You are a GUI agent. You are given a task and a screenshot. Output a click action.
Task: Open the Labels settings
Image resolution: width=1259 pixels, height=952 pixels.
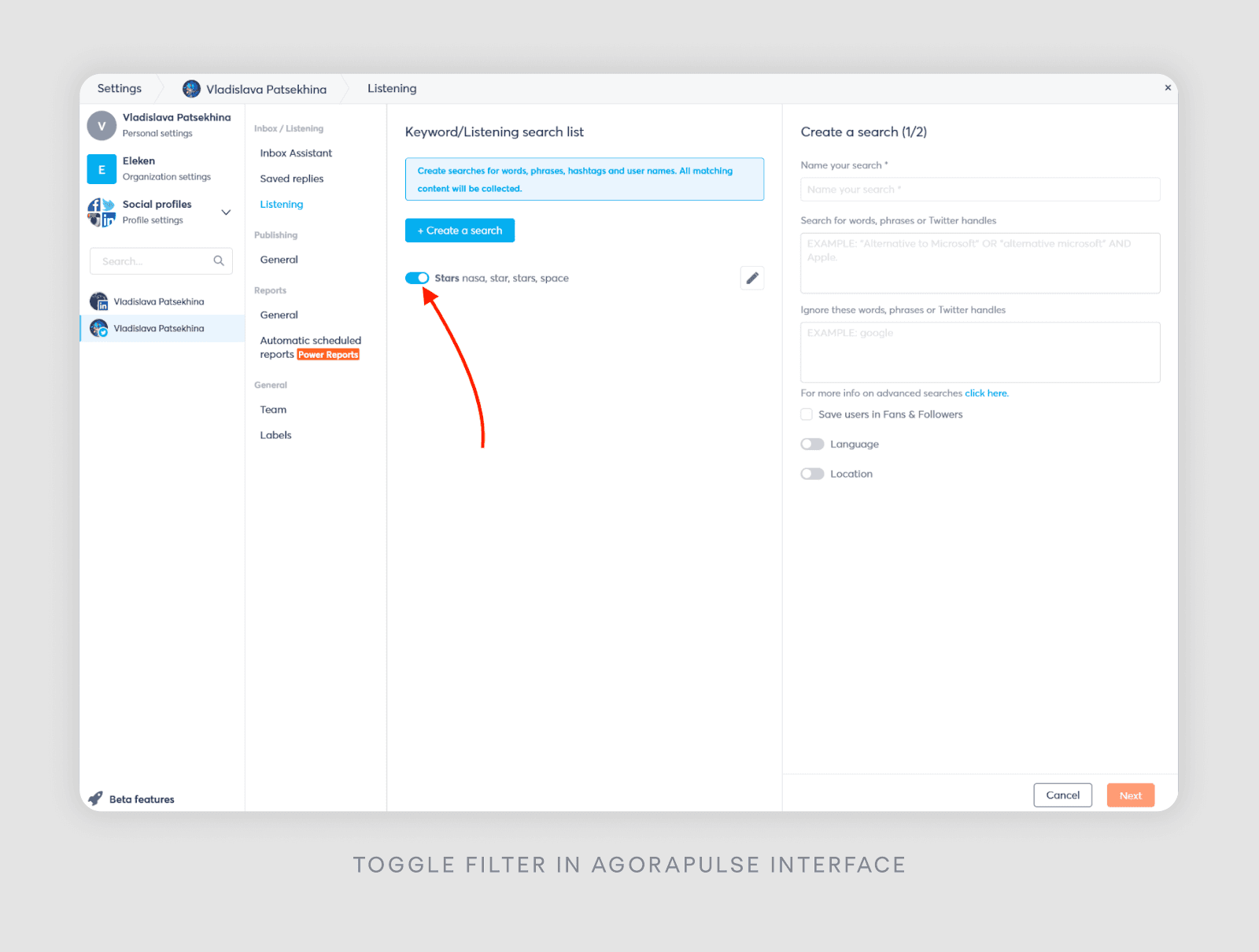(275, 435)
